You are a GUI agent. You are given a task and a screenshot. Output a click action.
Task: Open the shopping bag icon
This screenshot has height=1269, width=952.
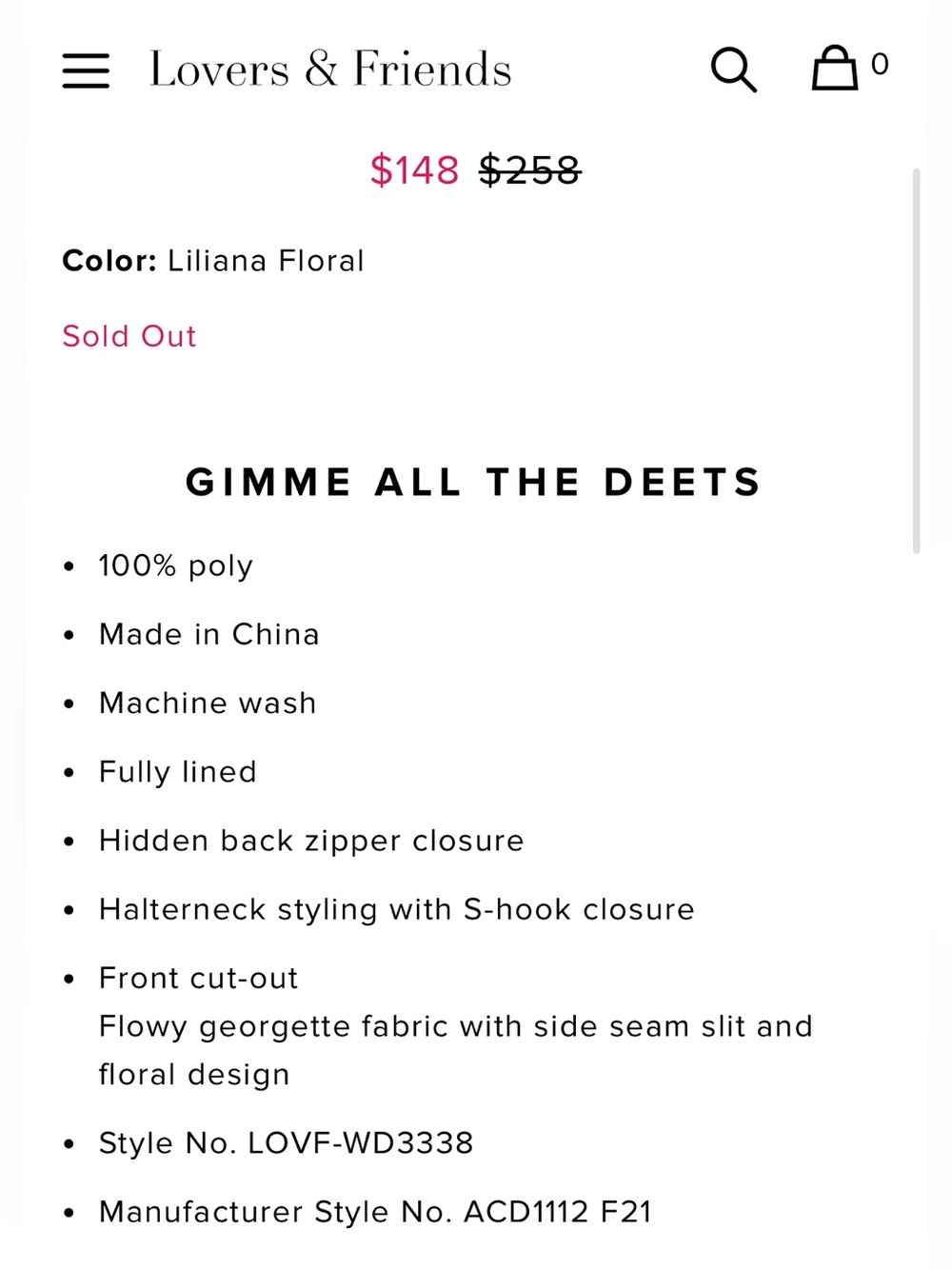(834, 69)
